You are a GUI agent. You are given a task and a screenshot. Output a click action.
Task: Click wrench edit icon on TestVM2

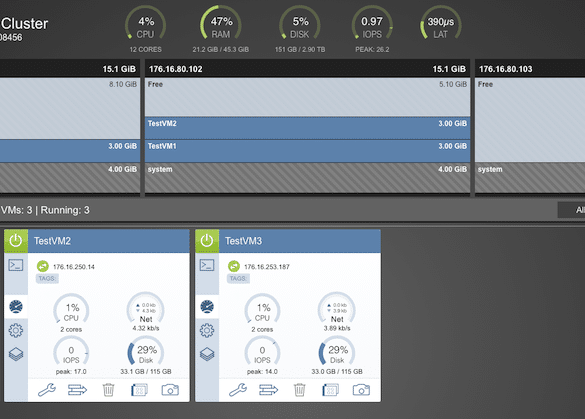[47, 390]
